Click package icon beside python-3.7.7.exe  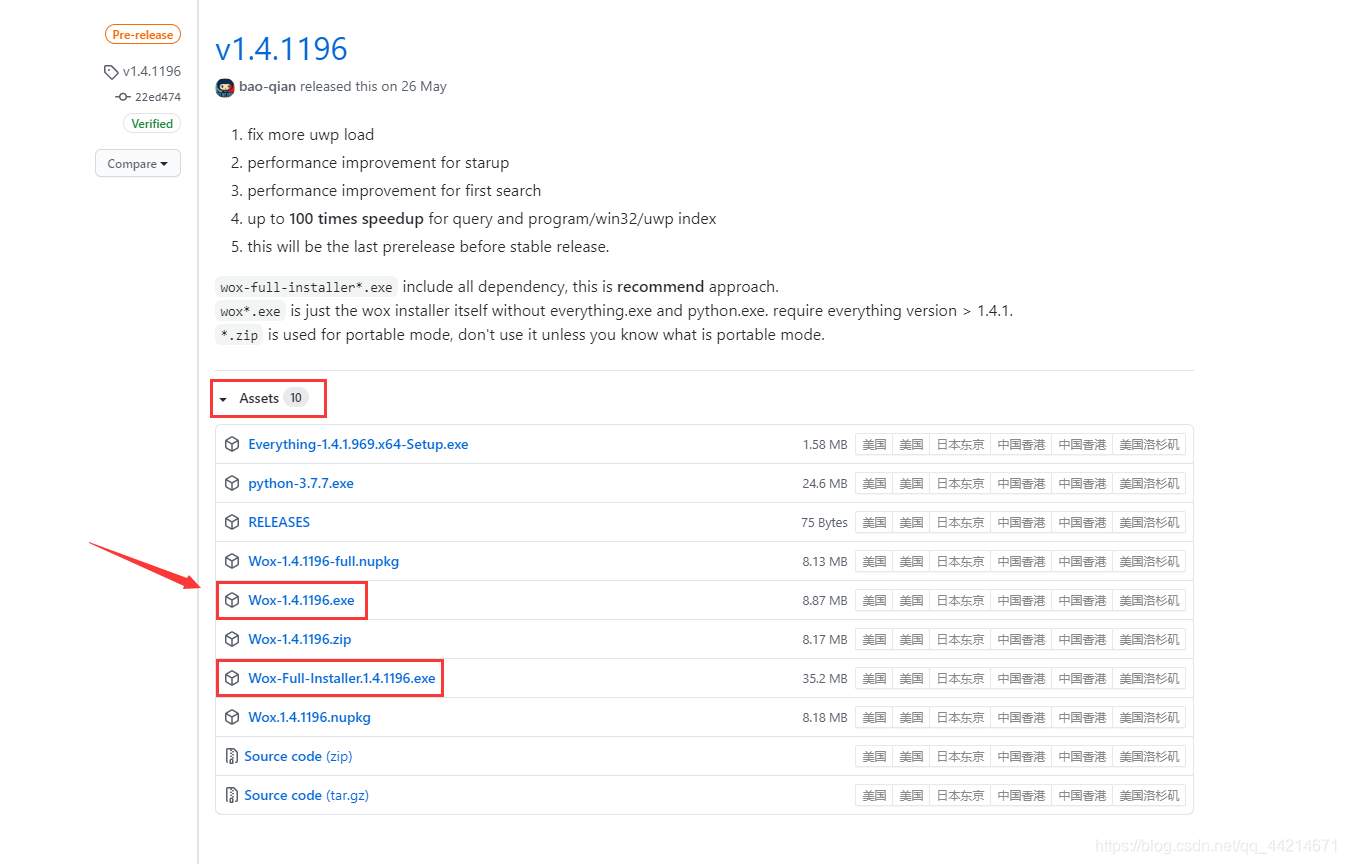pyautogui.click(x=232, y=483)
